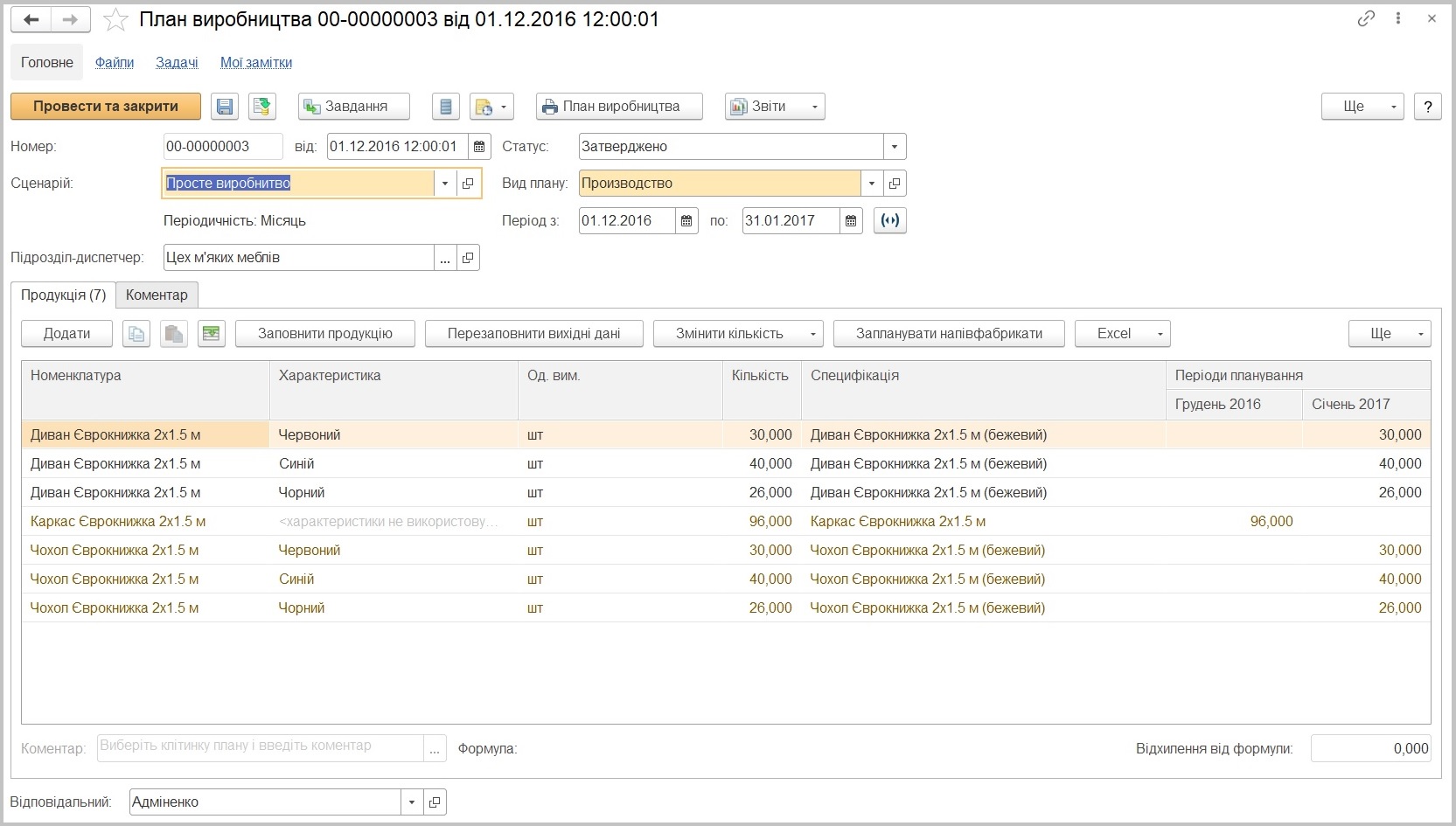Open the document movements report icon

446,107
